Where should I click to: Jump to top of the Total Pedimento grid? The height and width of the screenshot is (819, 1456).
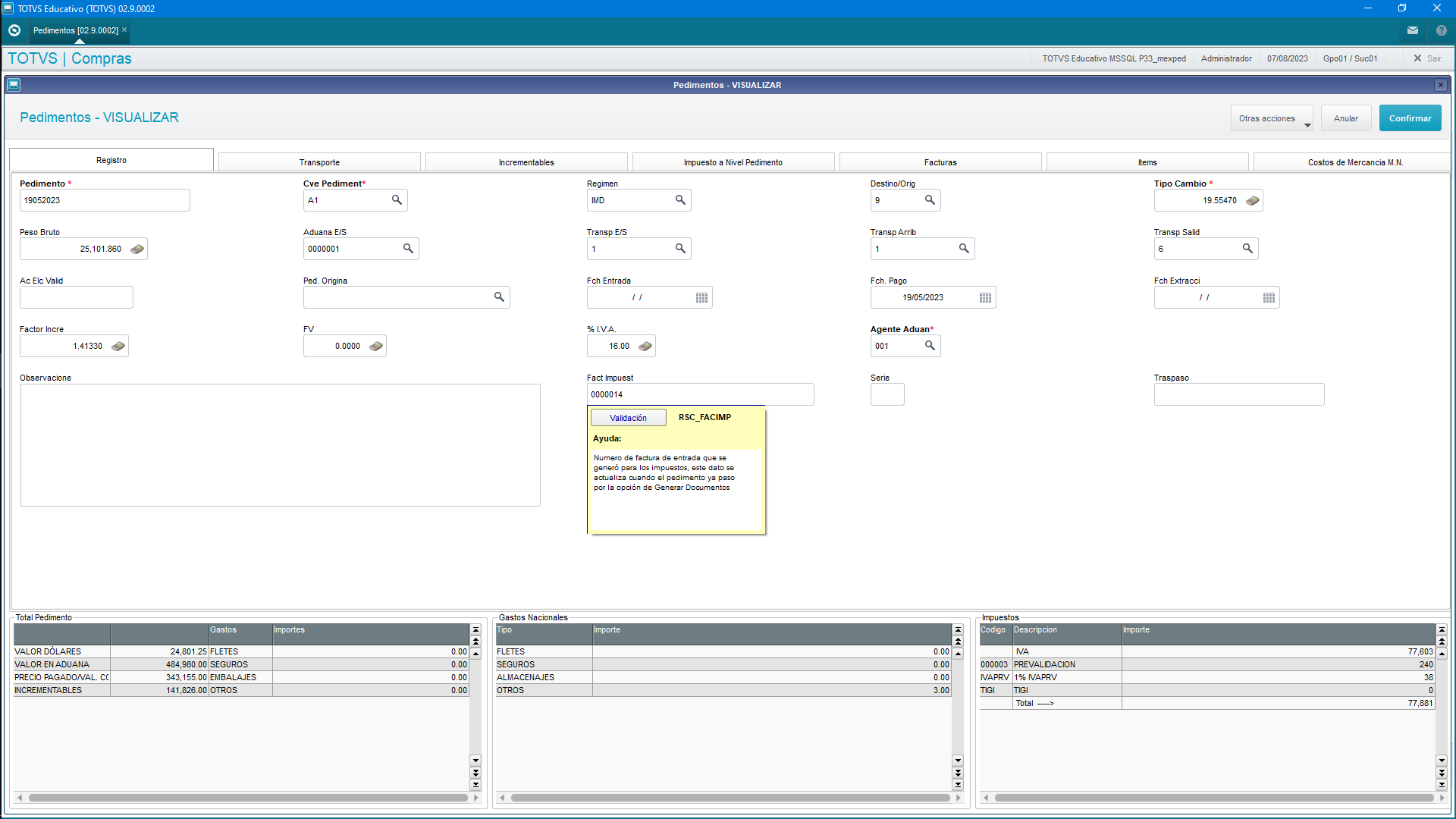click(x=475, y=629)
